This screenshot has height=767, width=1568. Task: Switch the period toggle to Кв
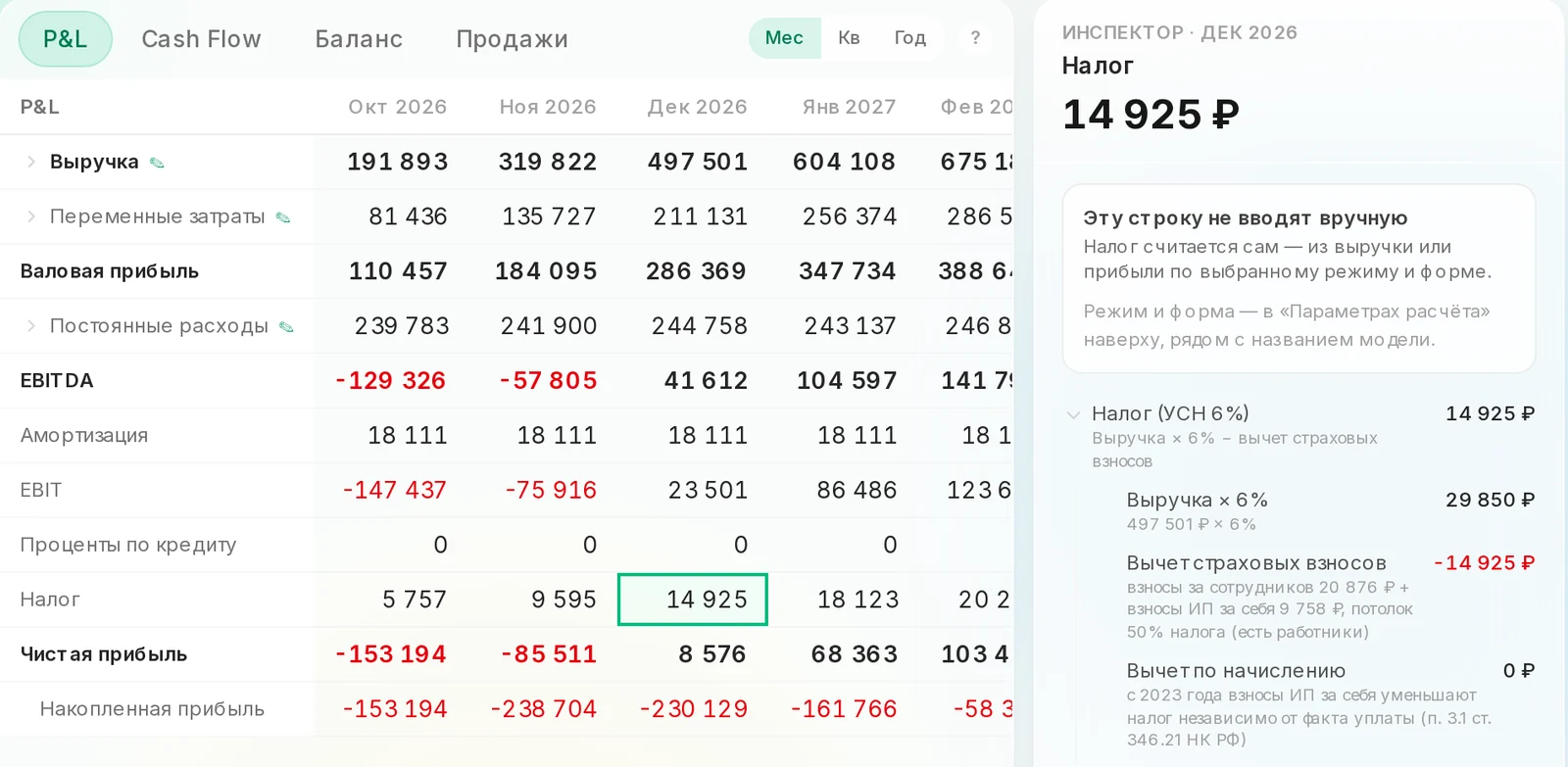pos(849,38)
